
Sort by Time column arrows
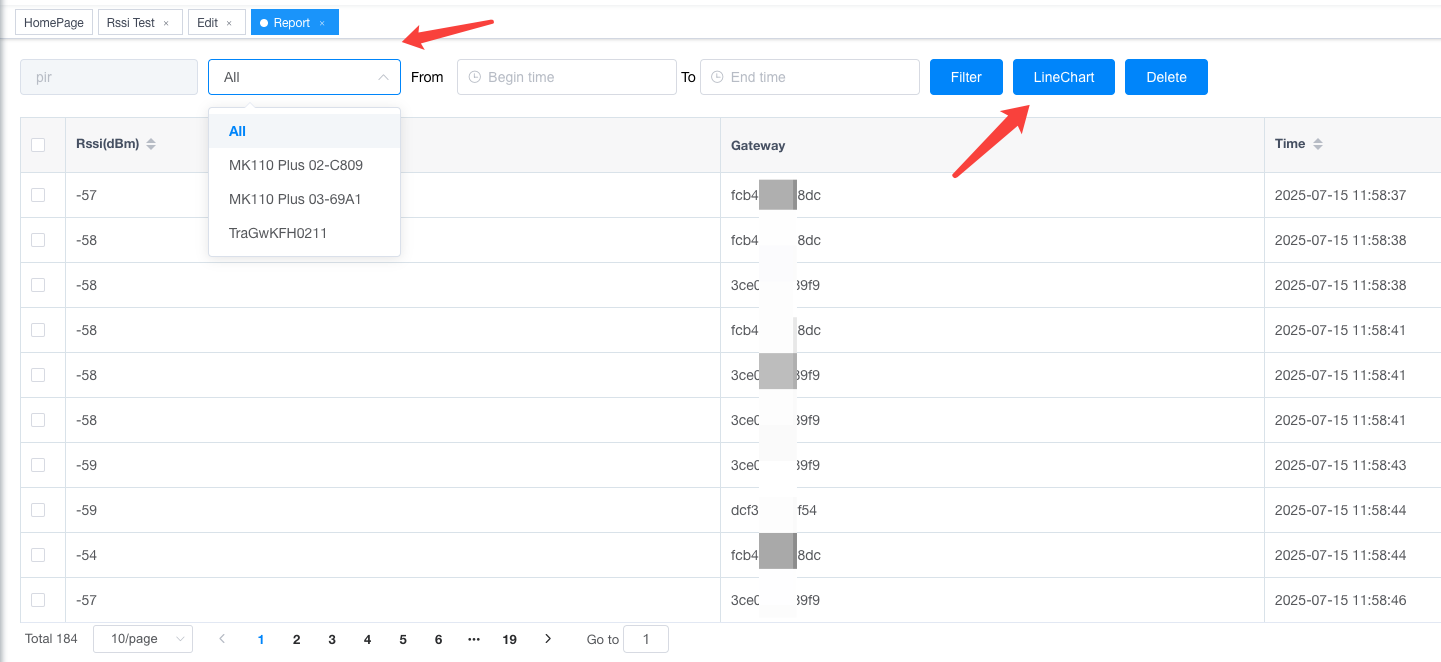tap(1318, 144)
